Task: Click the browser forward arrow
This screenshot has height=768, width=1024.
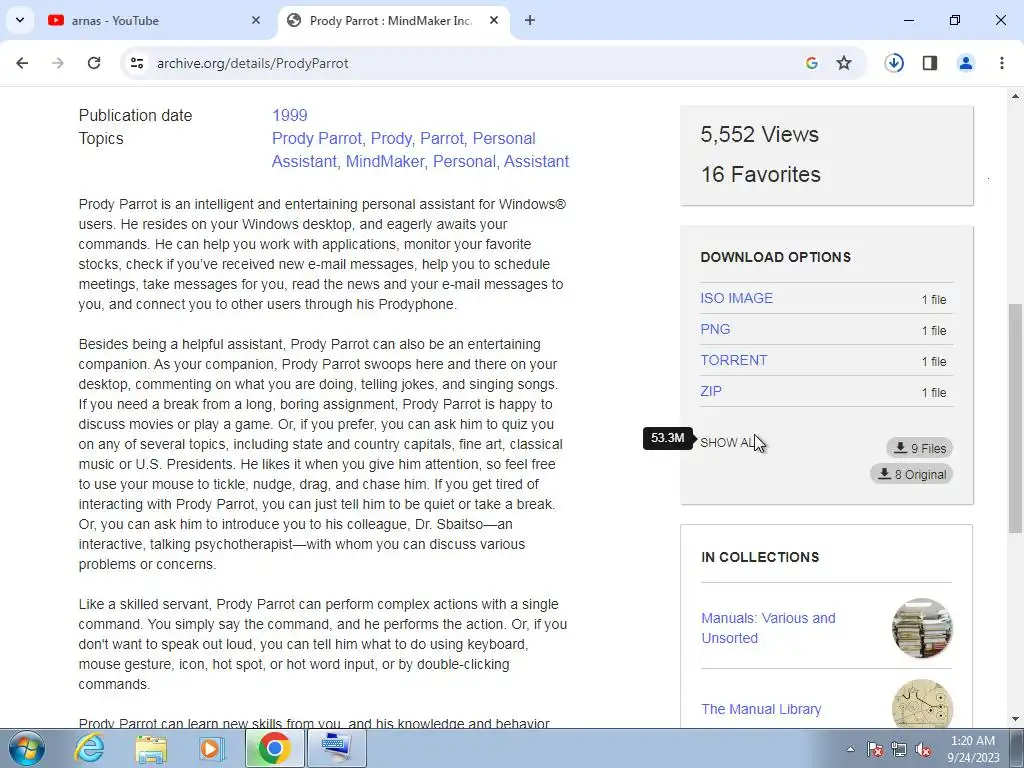Action: click(x=58, y=63)
